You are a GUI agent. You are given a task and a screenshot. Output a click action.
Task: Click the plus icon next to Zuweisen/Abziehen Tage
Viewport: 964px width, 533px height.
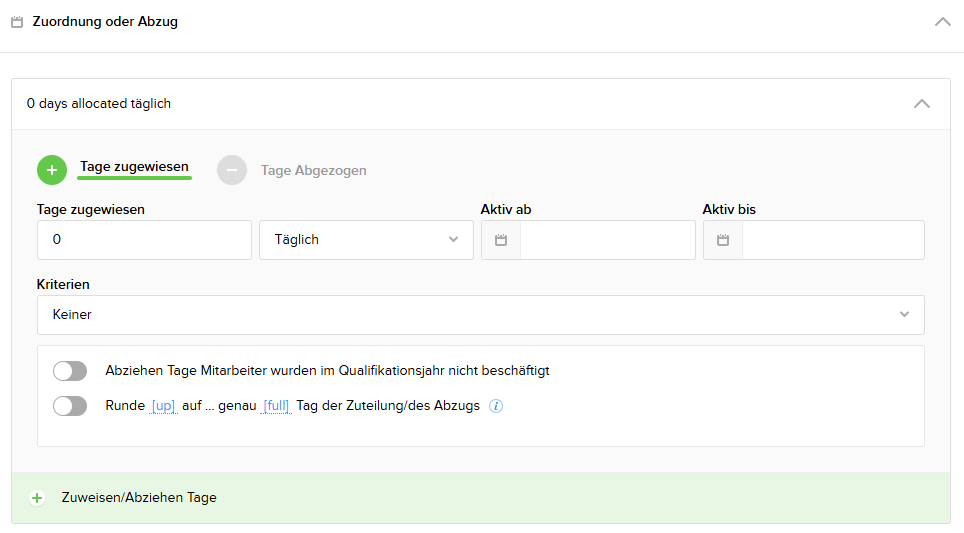click(37, 498)
